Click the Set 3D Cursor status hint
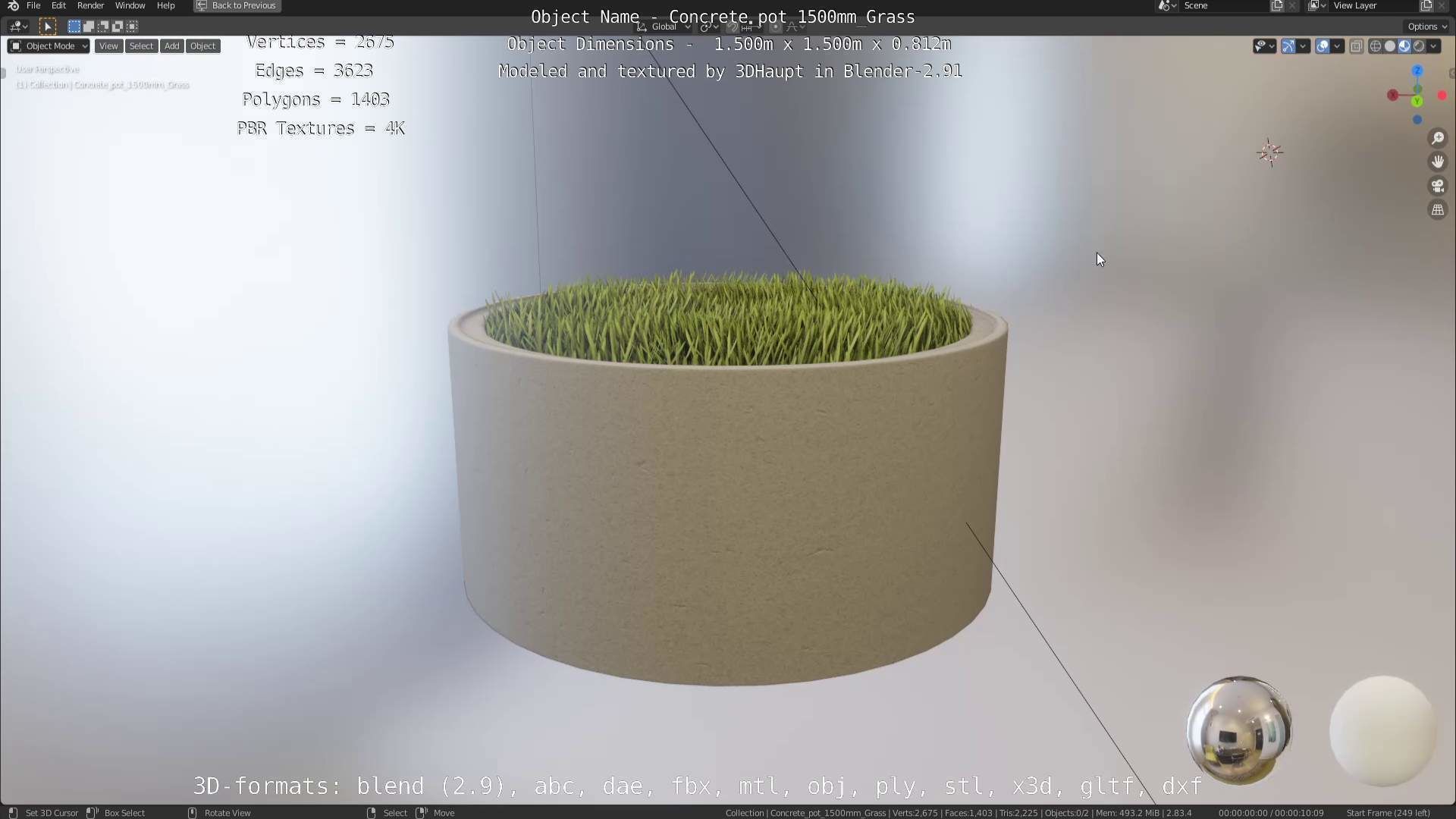The height and width of the screenshot is (819, 1456). [52, 813]
